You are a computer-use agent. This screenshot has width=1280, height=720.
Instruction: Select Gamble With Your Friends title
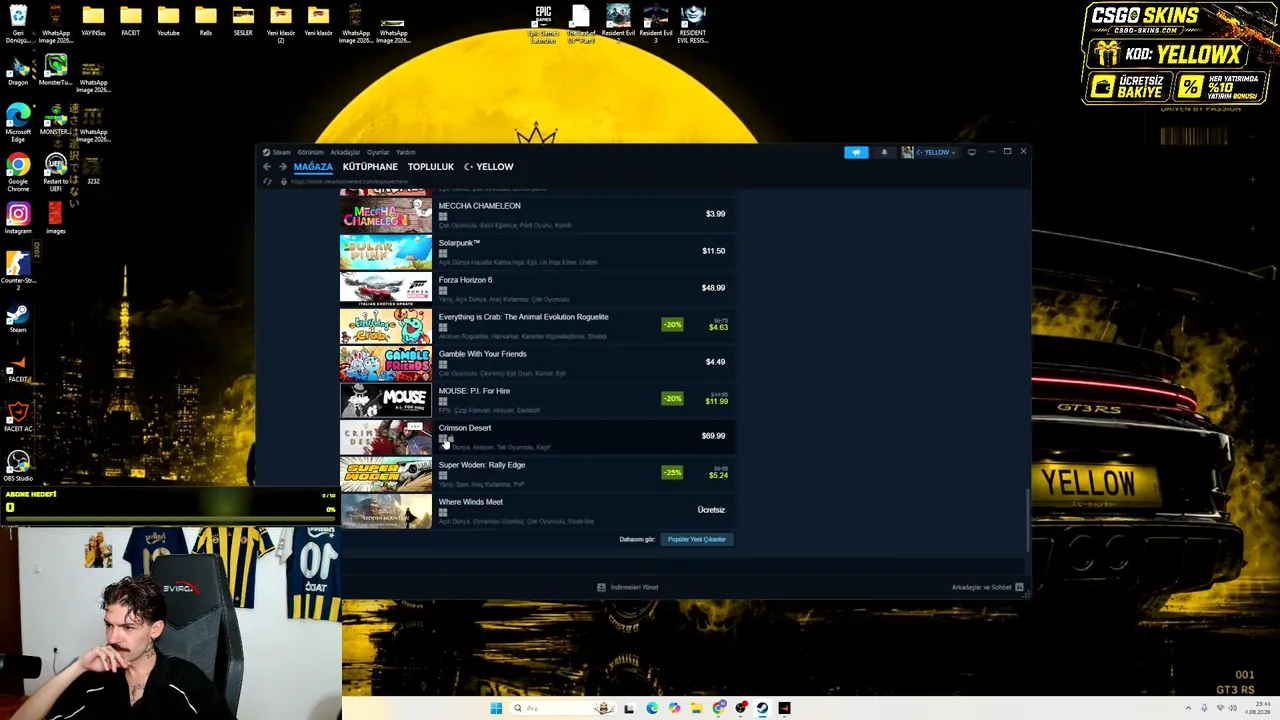tap(482, 354)
